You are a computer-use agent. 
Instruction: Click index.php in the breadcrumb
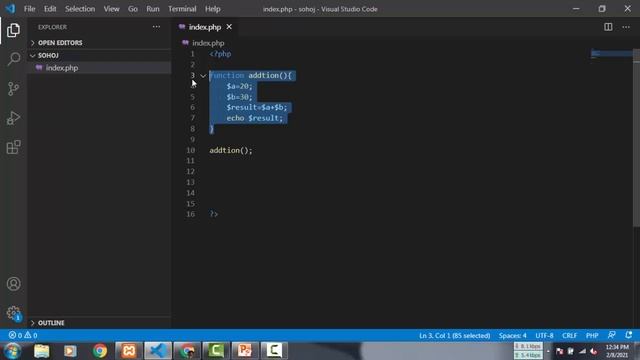208,43
